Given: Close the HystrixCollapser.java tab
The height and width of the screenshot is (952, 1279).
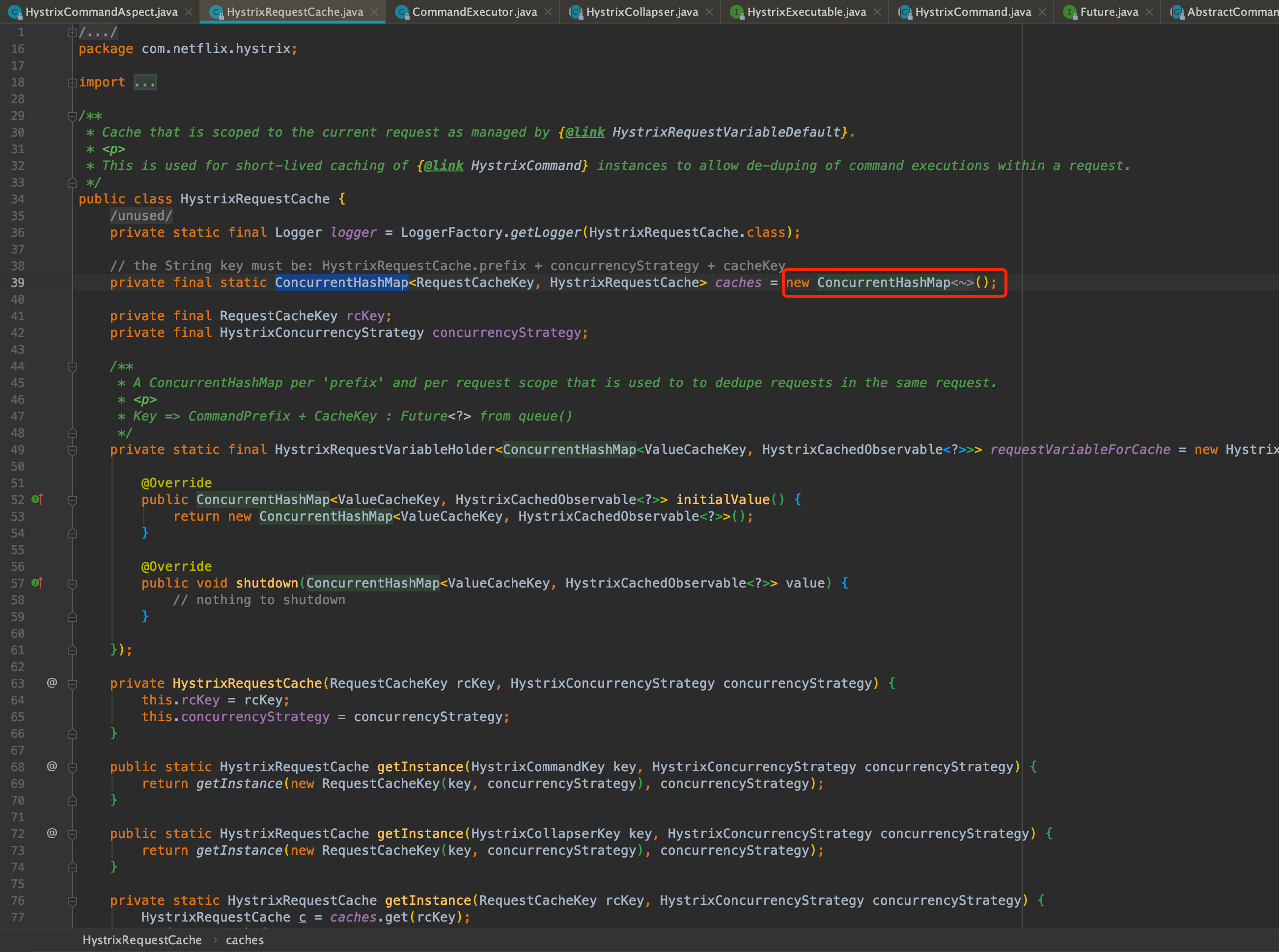Looking at the screenshot, I should (x=709, y=12).
